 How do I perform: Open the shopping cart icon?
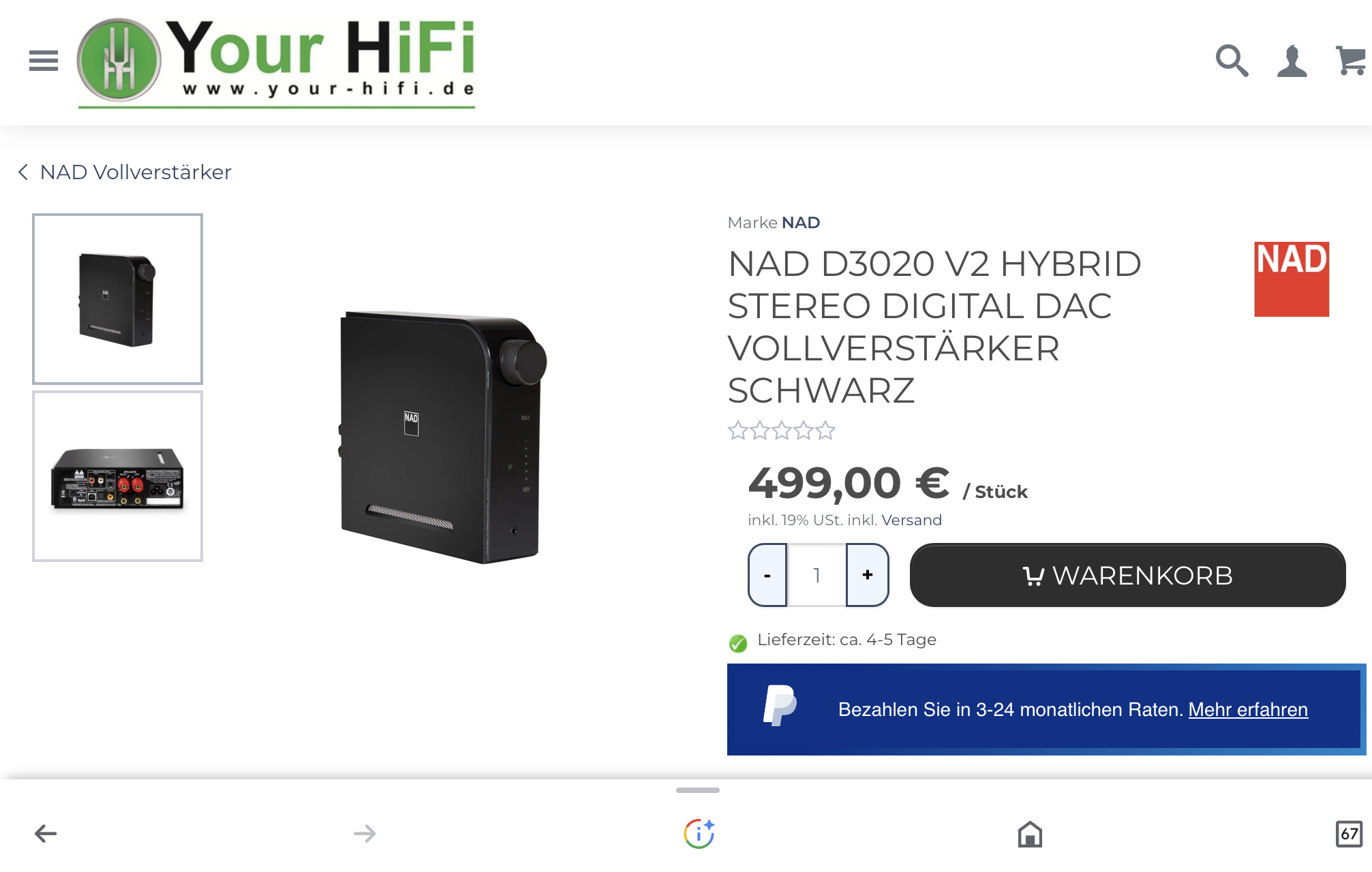(x=1351, y=61)
